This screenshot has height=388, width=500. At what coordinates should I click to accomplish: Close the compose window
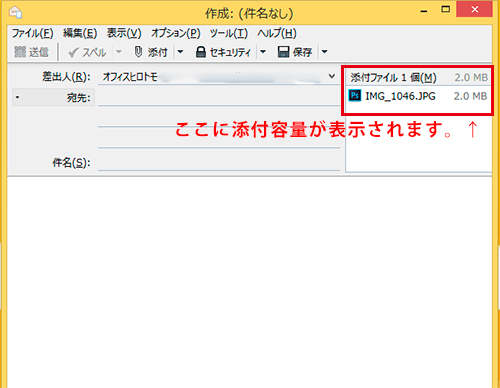pyautogui.click(x=475, y=9)
